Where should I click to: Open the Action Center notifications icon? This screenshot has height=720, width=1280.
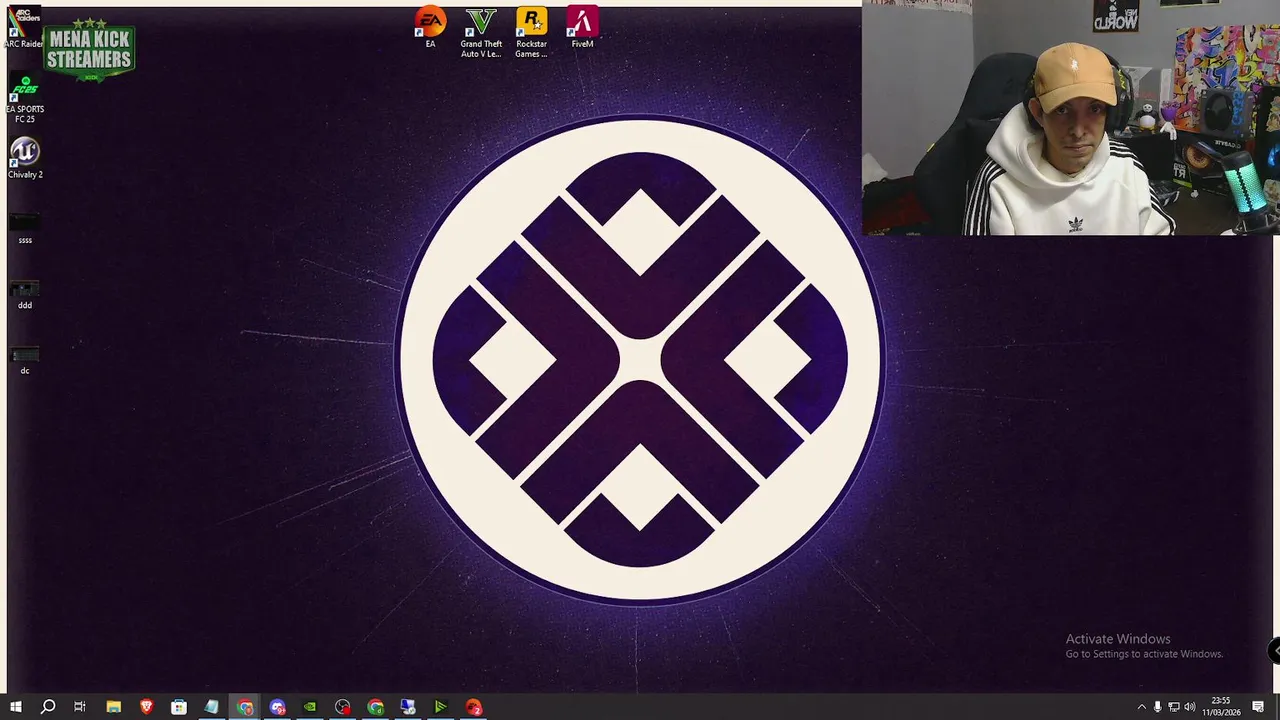click(x=1258, y=707)
